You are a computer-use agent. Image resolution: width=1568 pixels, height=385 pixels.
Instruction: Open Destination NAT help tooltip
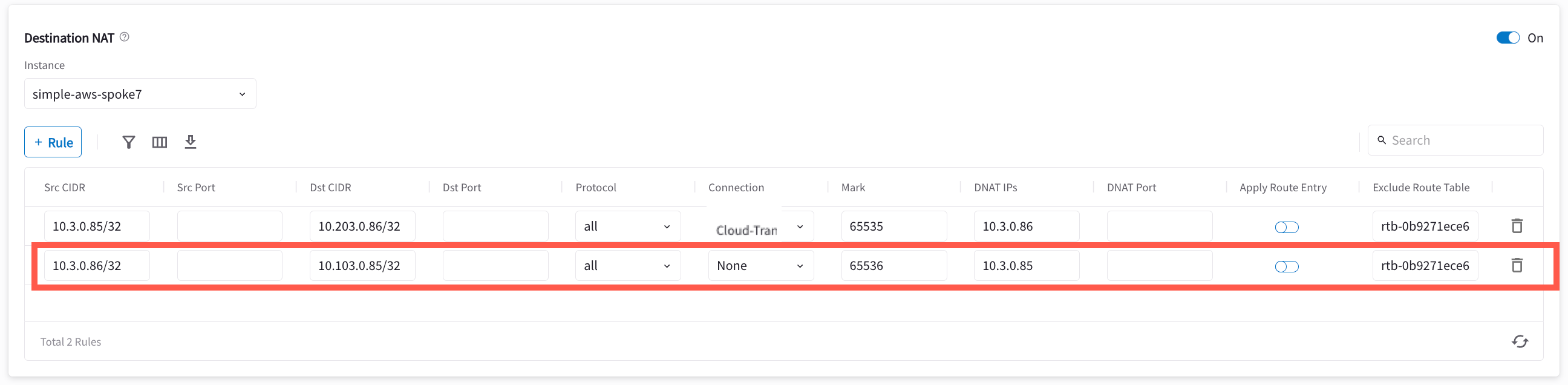tap(124, 37)
